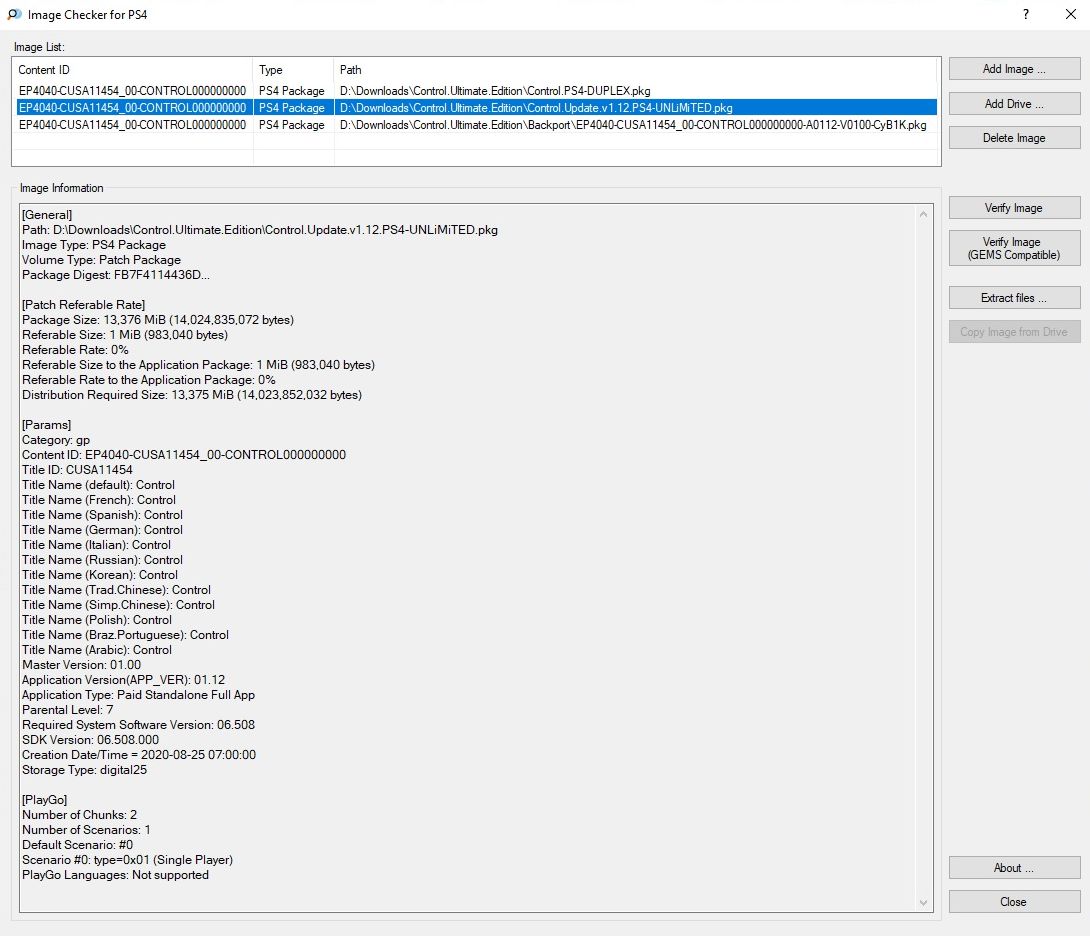Click Verify Image button
Image resolution: width=1090 pixels, height=936 pixels.
tap(1014, 208)
